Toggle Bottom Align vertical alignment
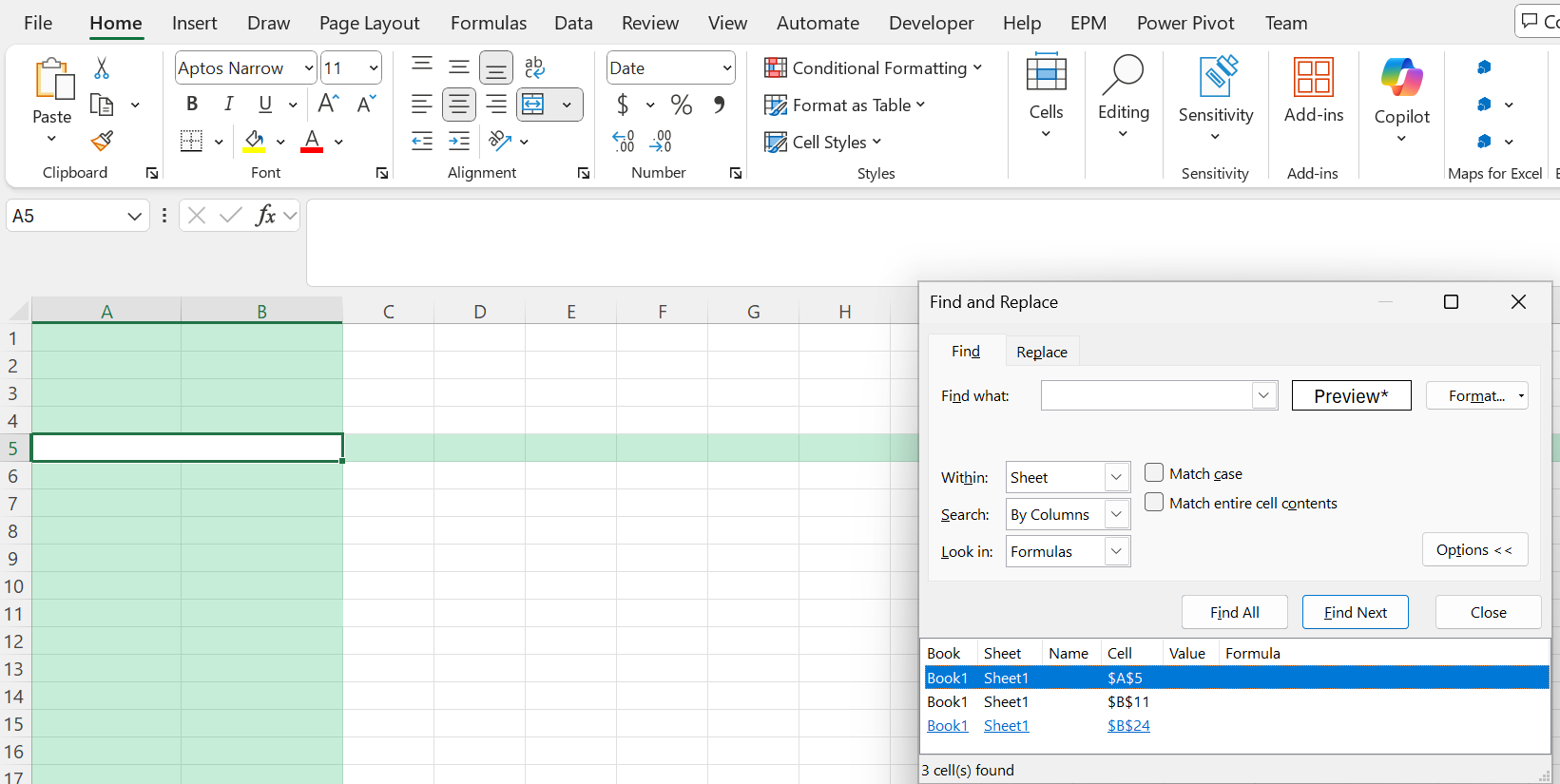Image resolution: width=1560 pixels, height=784 pixels. 496,67
